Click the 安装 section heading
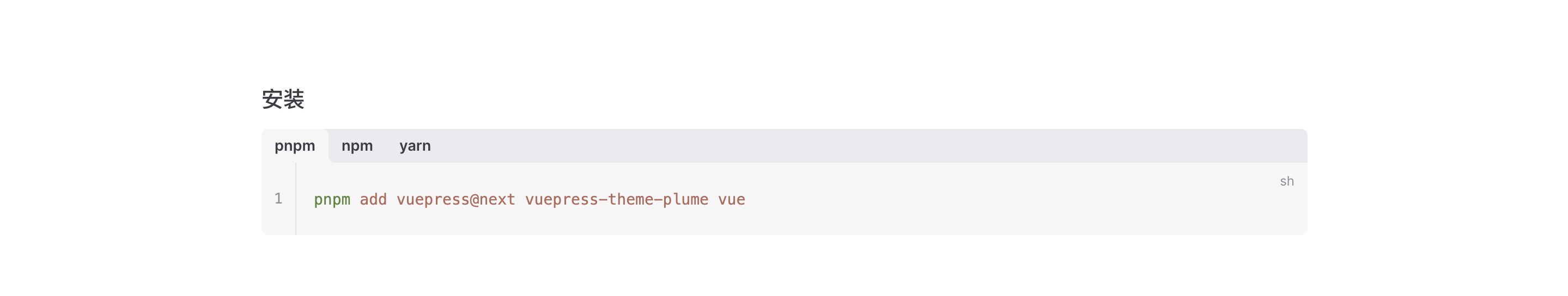 tap(283, 99)
